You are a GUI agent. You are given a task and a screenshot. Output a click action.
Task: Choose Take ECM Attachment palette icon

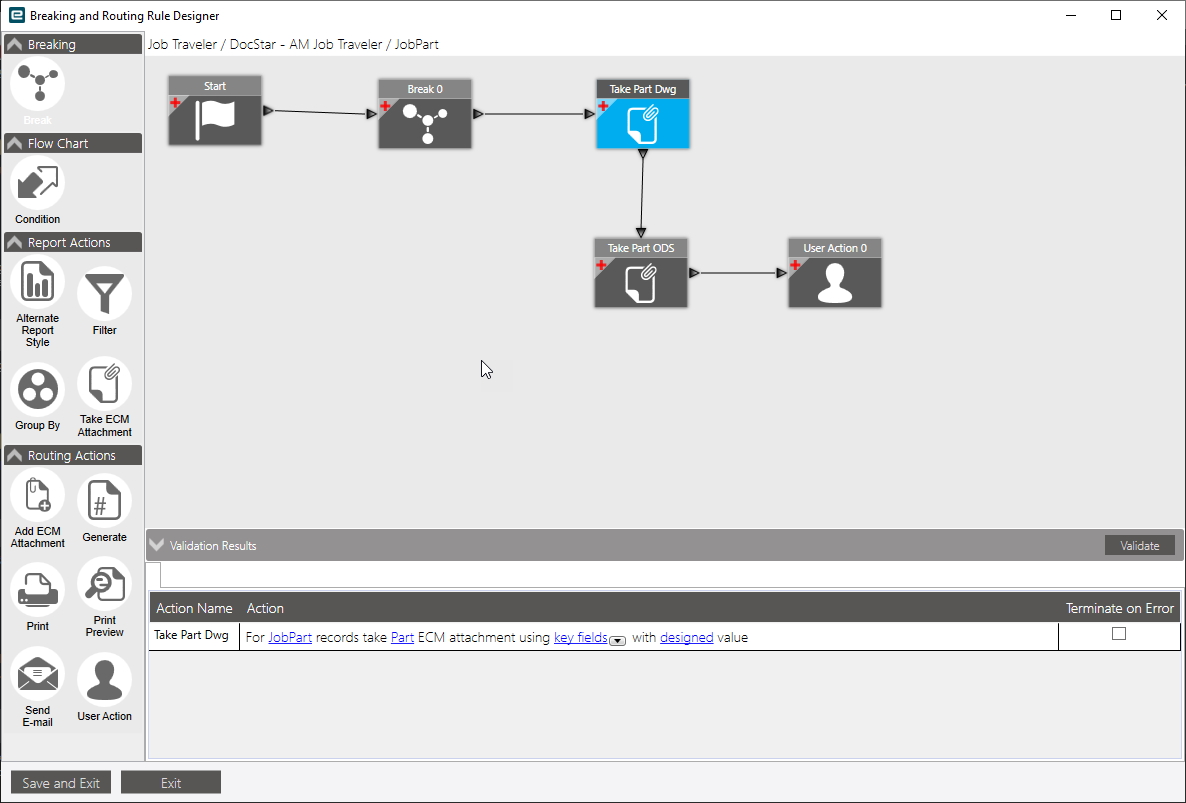click(x=104, y=384)
